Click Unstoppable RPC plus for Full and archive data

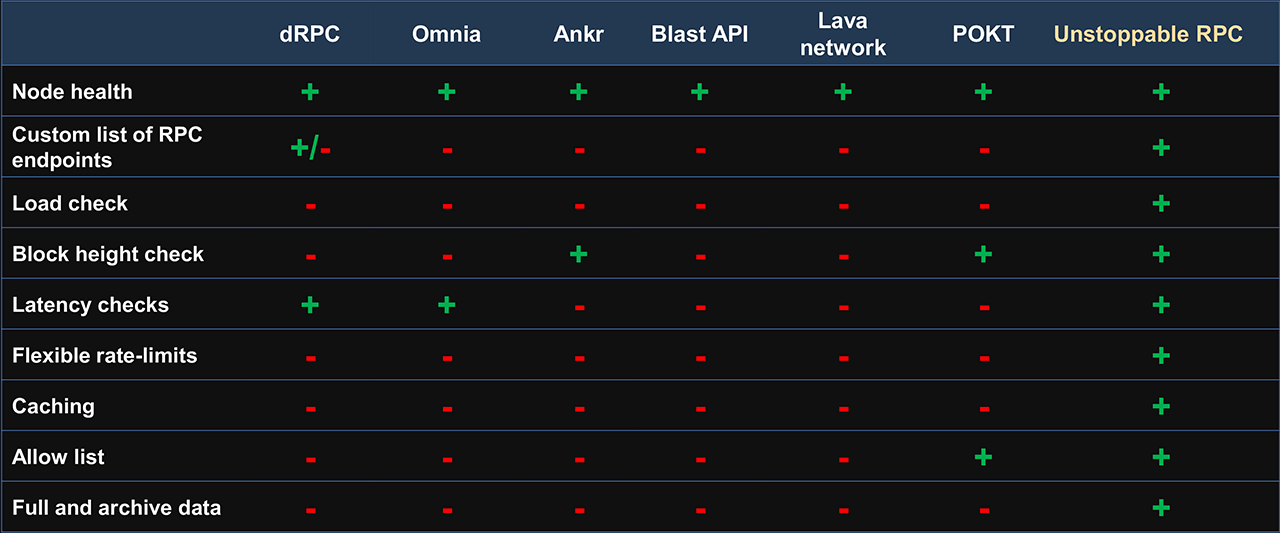[1161, 508]
